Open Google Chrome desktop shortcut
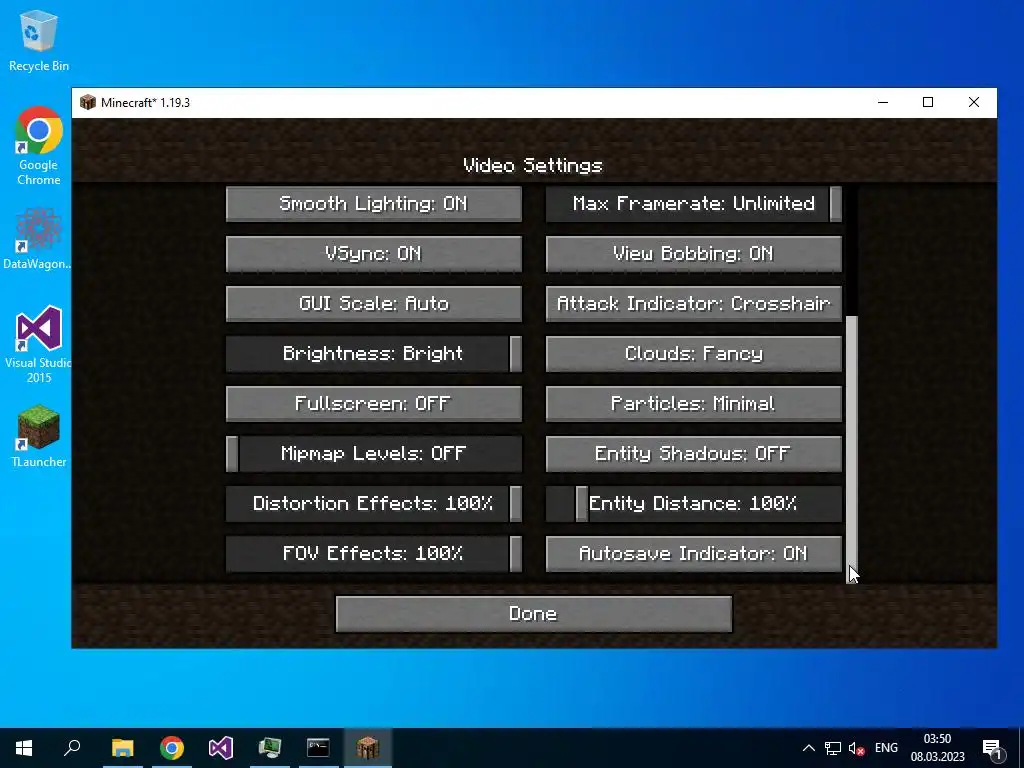Viewport: 1024px width, 768px height. click(39, 146)
